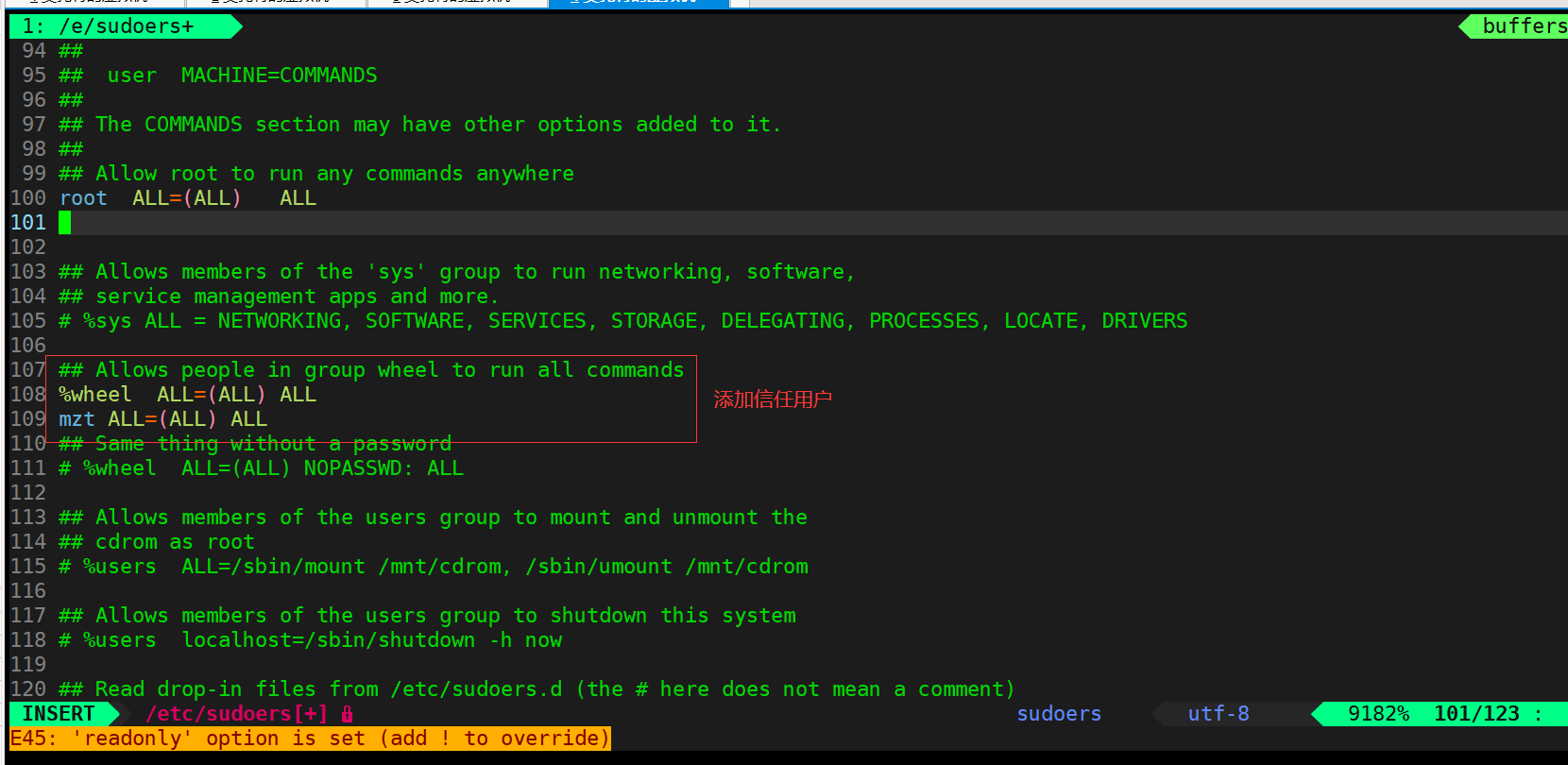The image size is (1568, 765).
Task: Click the 9182% position indicator
Action: point(1378,714)
